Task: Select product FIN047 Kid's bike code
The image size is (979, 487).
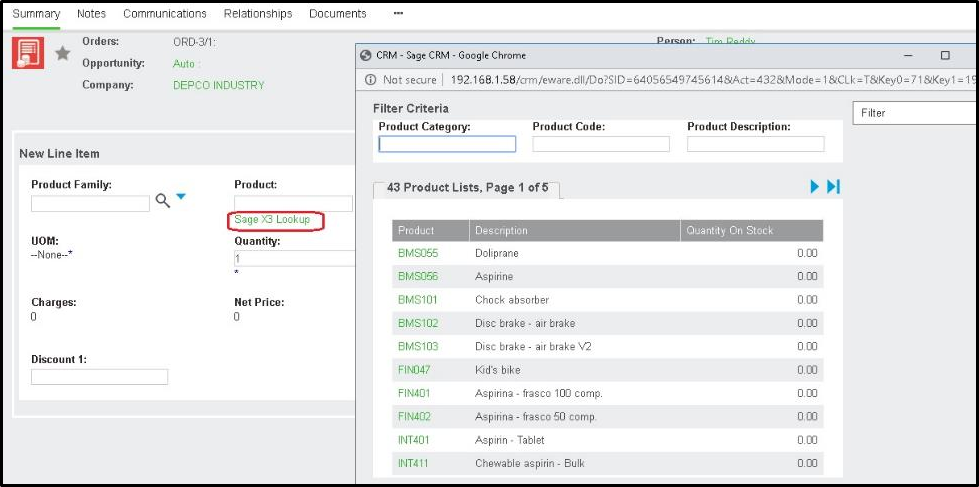Action: pos(414,370)
